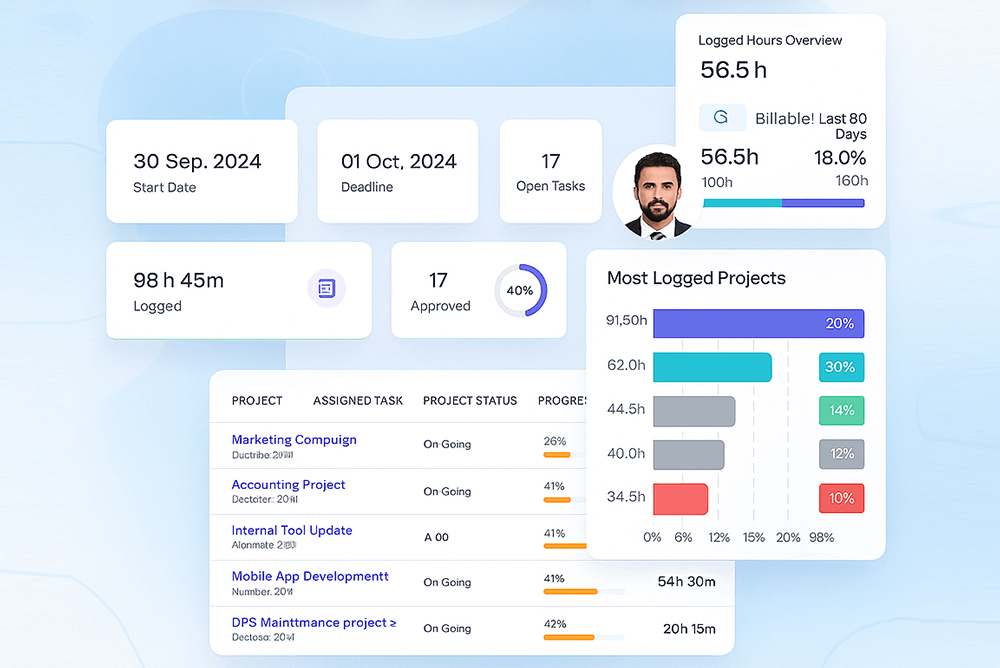Open the Accounting Project link
1000x668 pixels.
coord(288,485)
